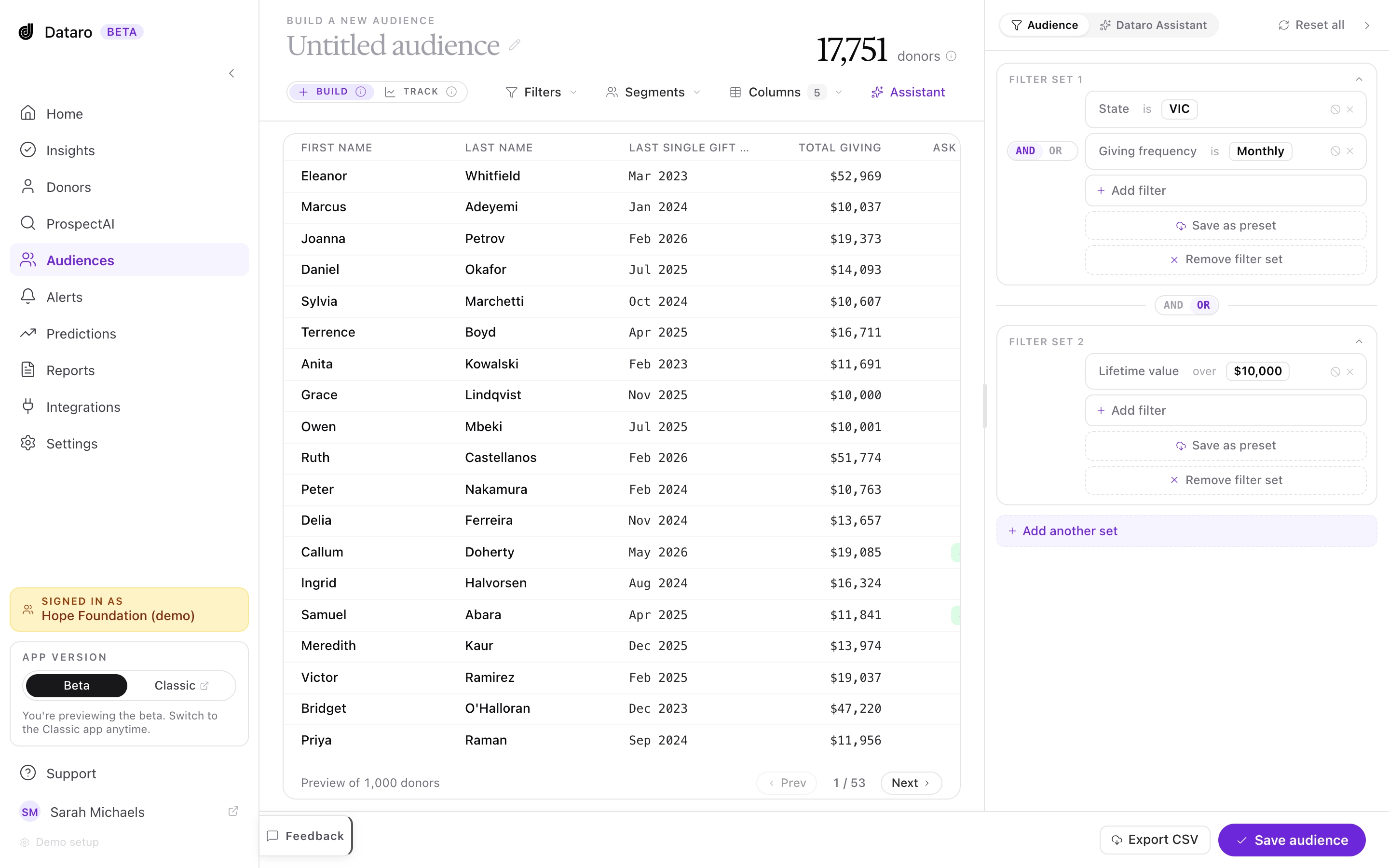1389x868 pixels.
Task: Open the external link icon beside Sarah Michaels
Action: 233,811
